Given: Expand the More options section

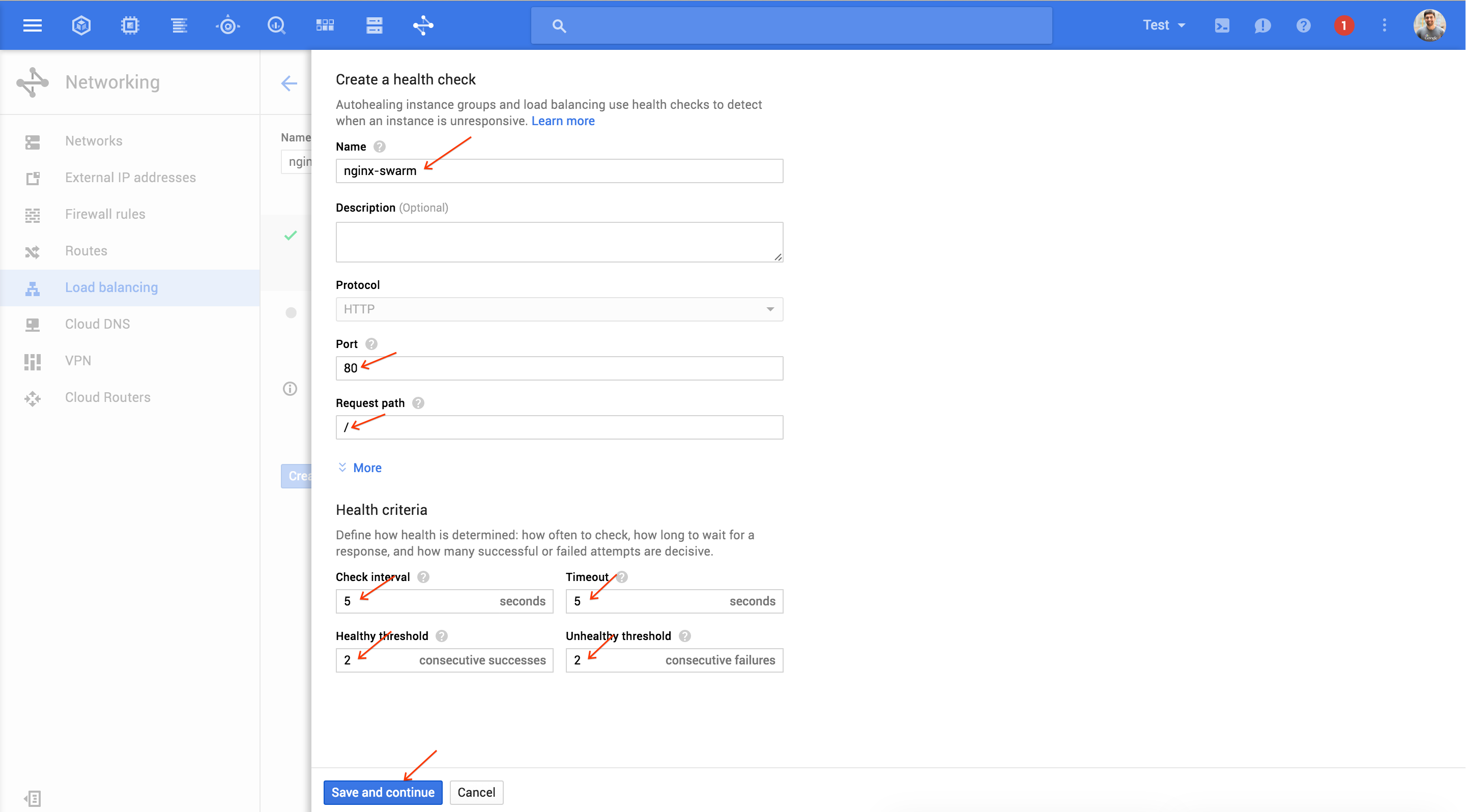Looking at the screenshot, I should (360, 468).
